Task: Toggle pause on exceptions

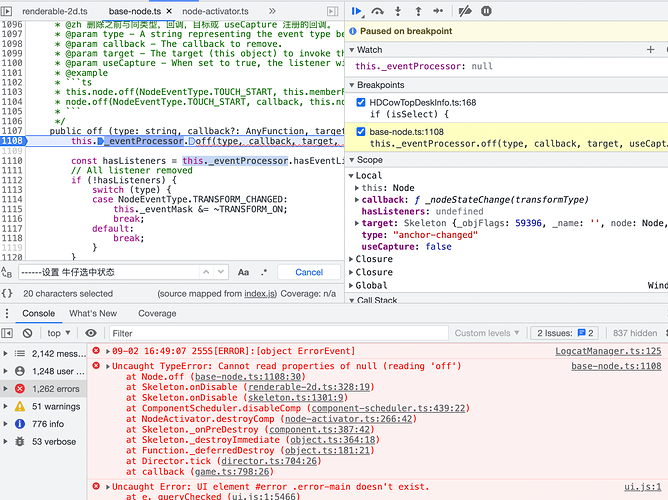Action: 486,11
